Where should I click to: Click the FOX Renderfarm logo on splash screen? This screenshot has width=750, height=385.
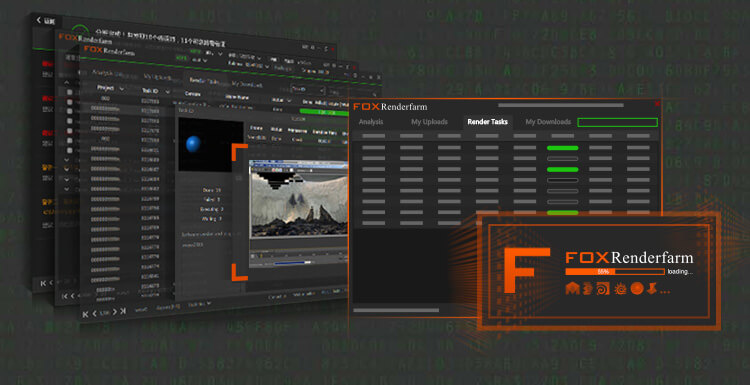(x=629, y=258)
